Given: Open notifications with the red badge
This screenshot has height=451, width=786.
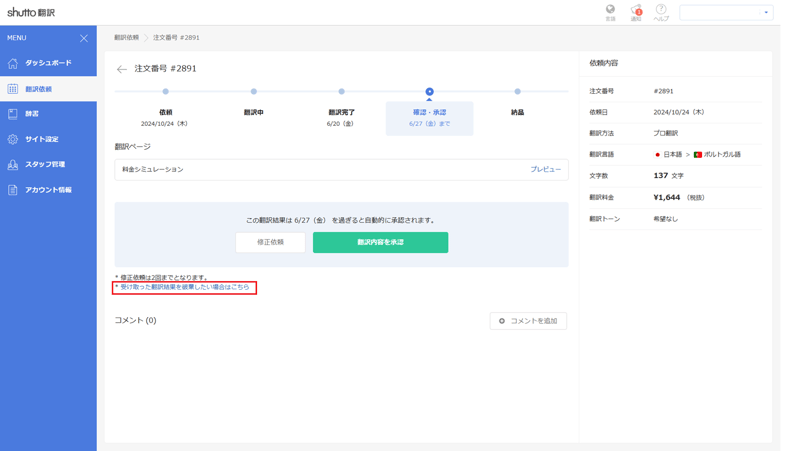Looking at the screenshot, I should pyautogui.click(x=636, y=12).
